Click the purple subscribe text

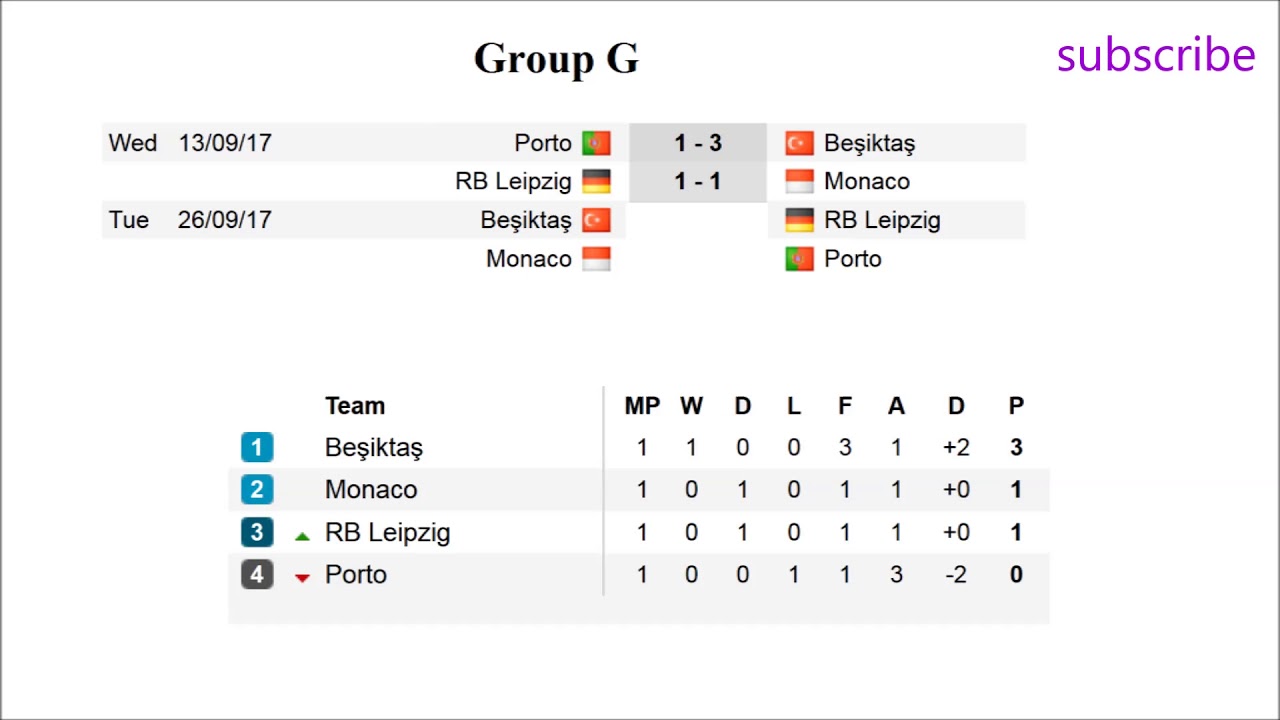1155,55
